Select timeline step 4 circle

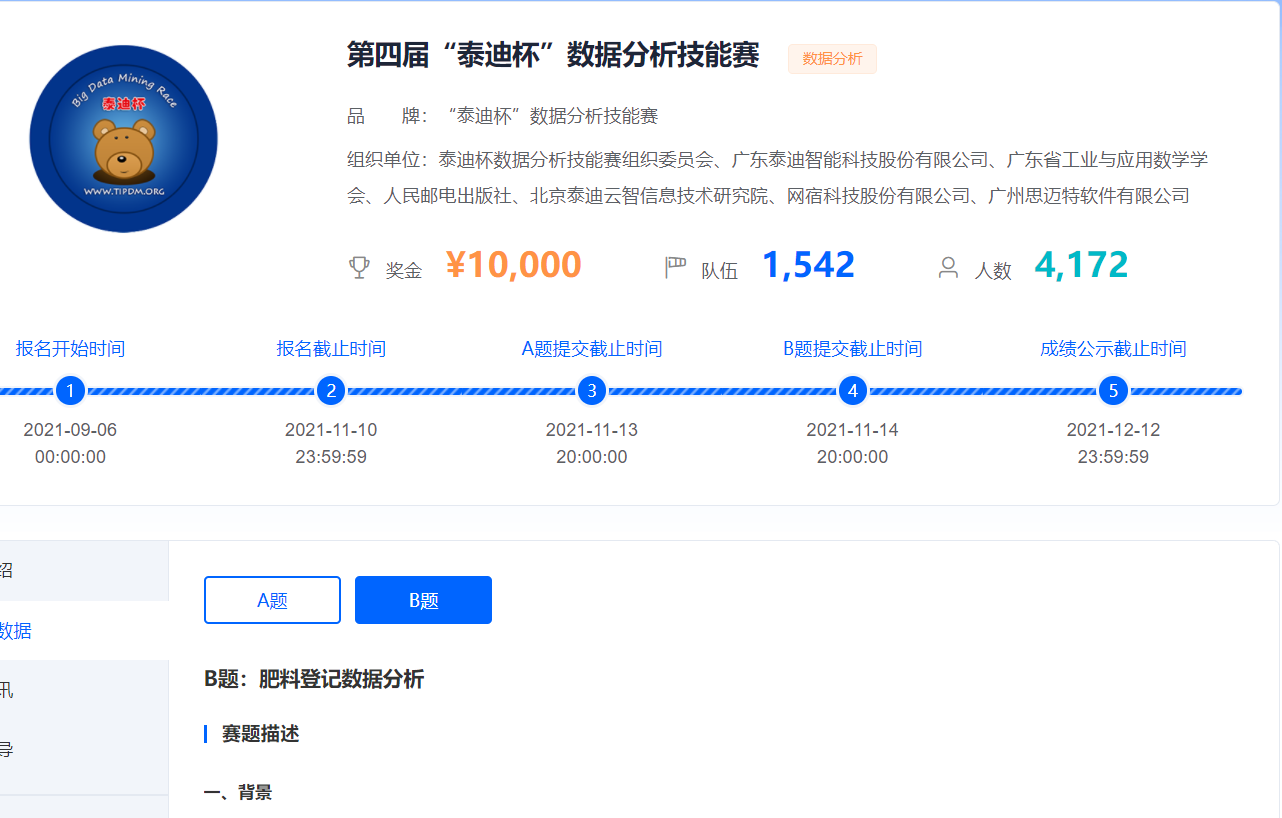(852, 391)
